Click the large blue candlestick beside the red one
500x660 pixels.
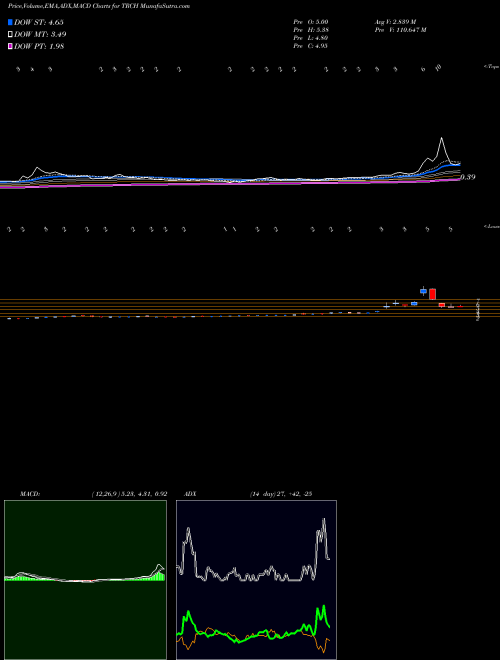tap(423, 291)
